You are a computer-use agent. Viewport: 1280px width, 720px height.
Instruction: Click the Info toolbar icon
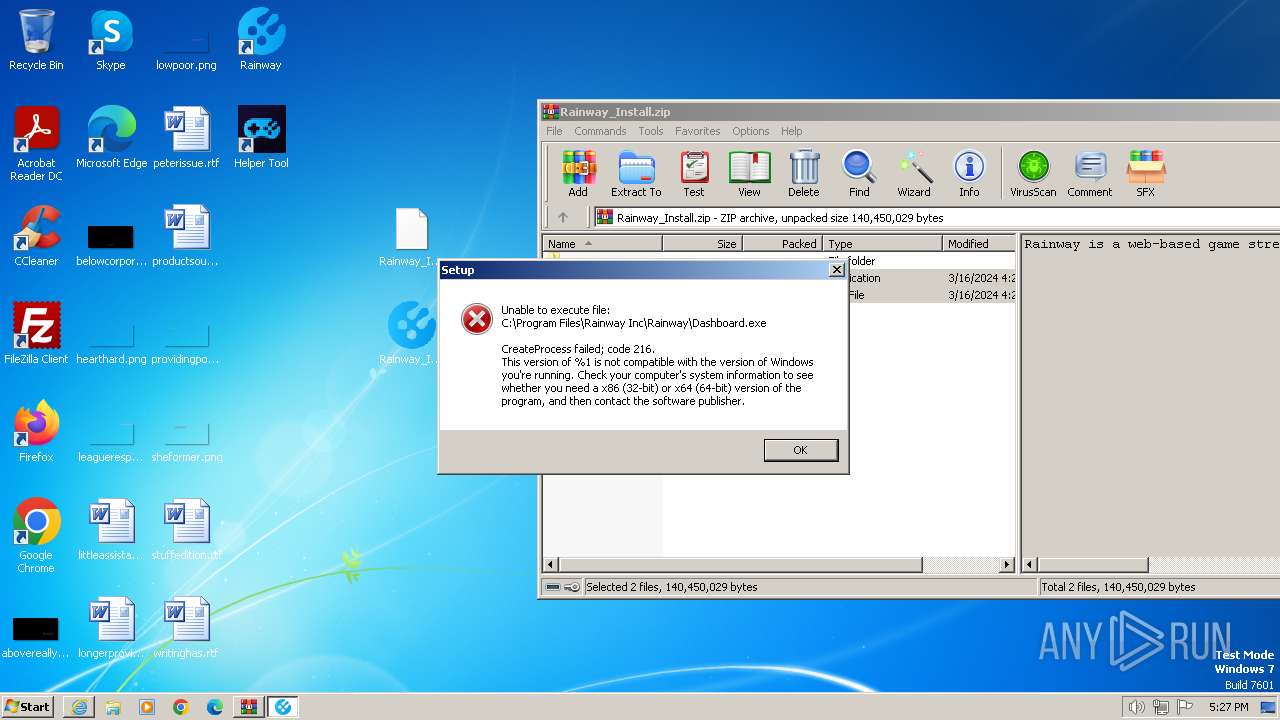pos(969,173)
